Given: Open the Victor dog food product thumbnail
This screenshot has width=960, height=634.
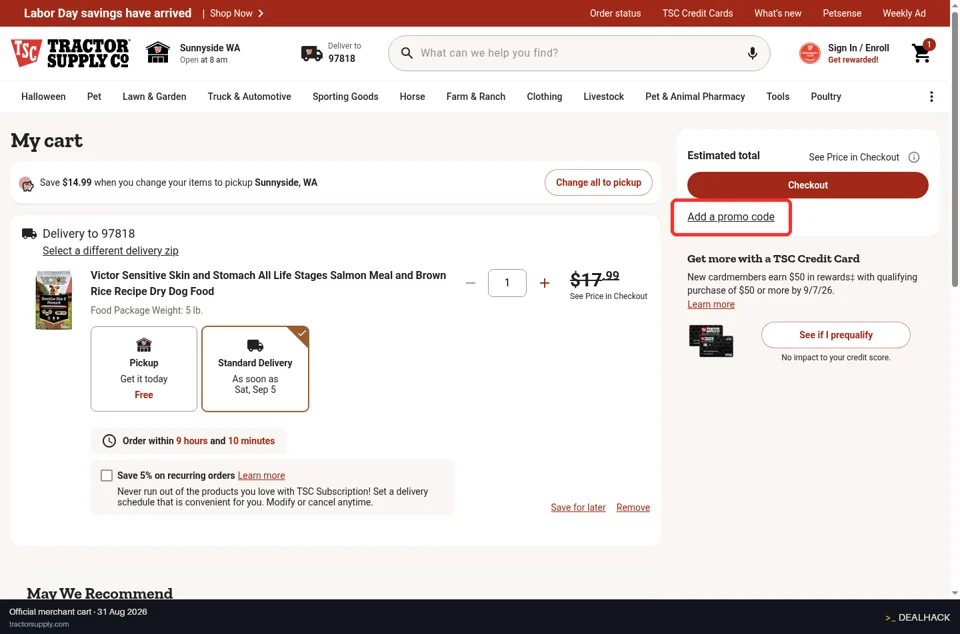Looking at the screenshot, I should pos(54,300).
